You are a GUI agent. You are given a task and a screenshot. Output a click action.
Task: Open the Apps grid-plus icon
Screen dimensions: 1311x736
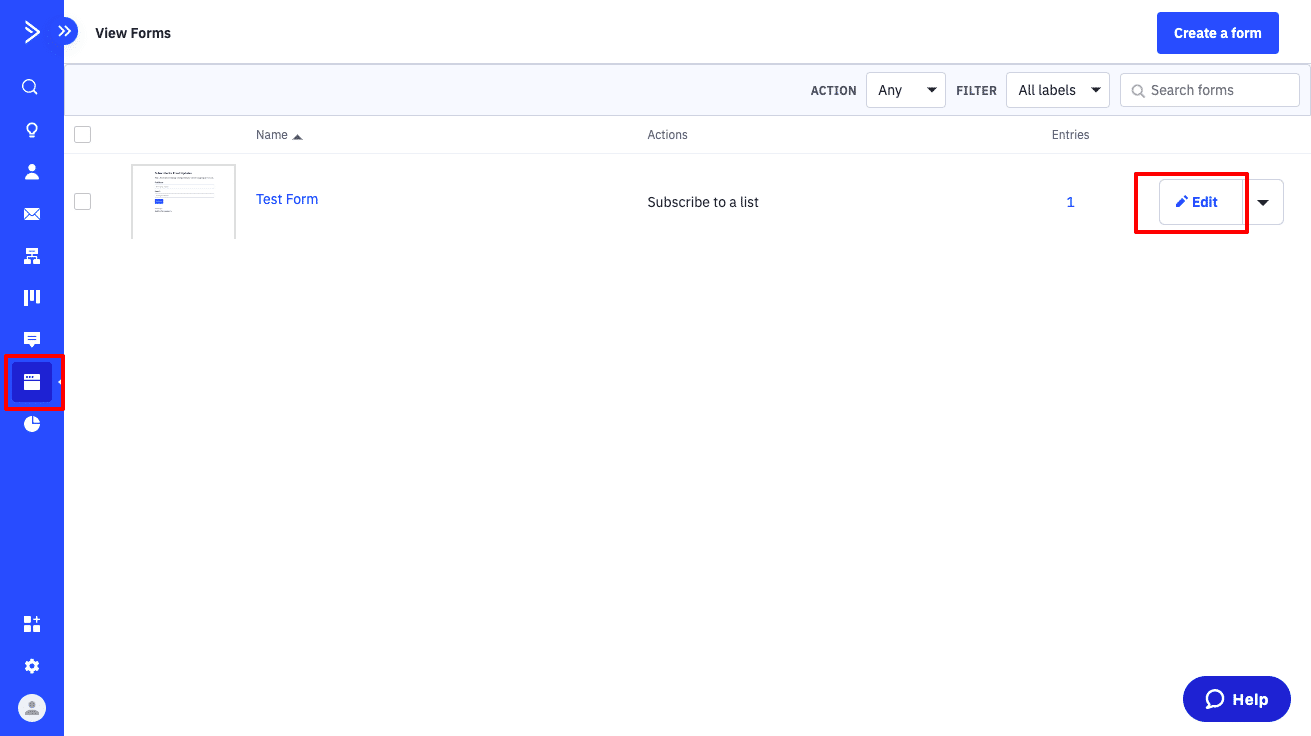[31, 624]
